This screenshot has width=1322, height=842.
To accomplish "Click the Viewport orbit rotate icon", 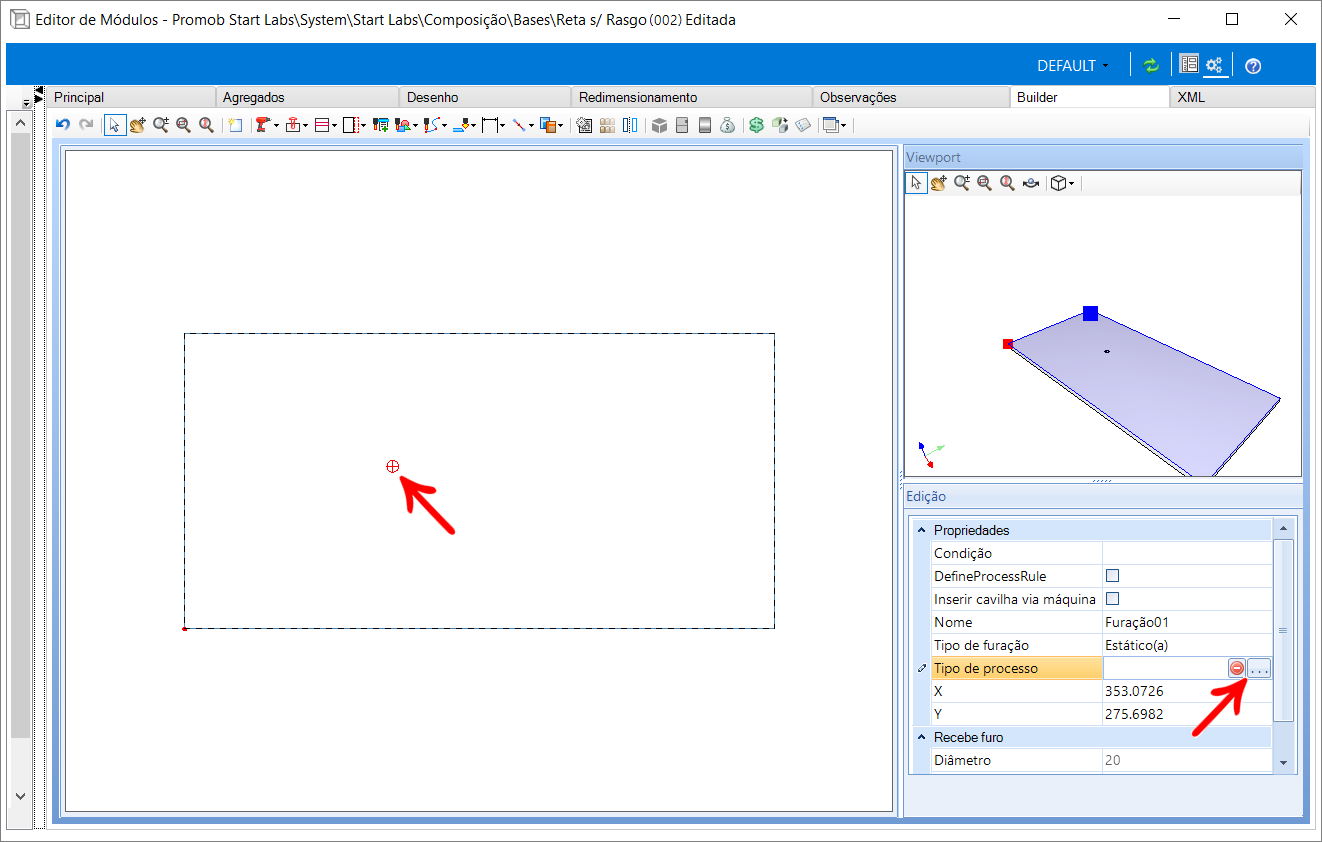I will (1031, 183).
